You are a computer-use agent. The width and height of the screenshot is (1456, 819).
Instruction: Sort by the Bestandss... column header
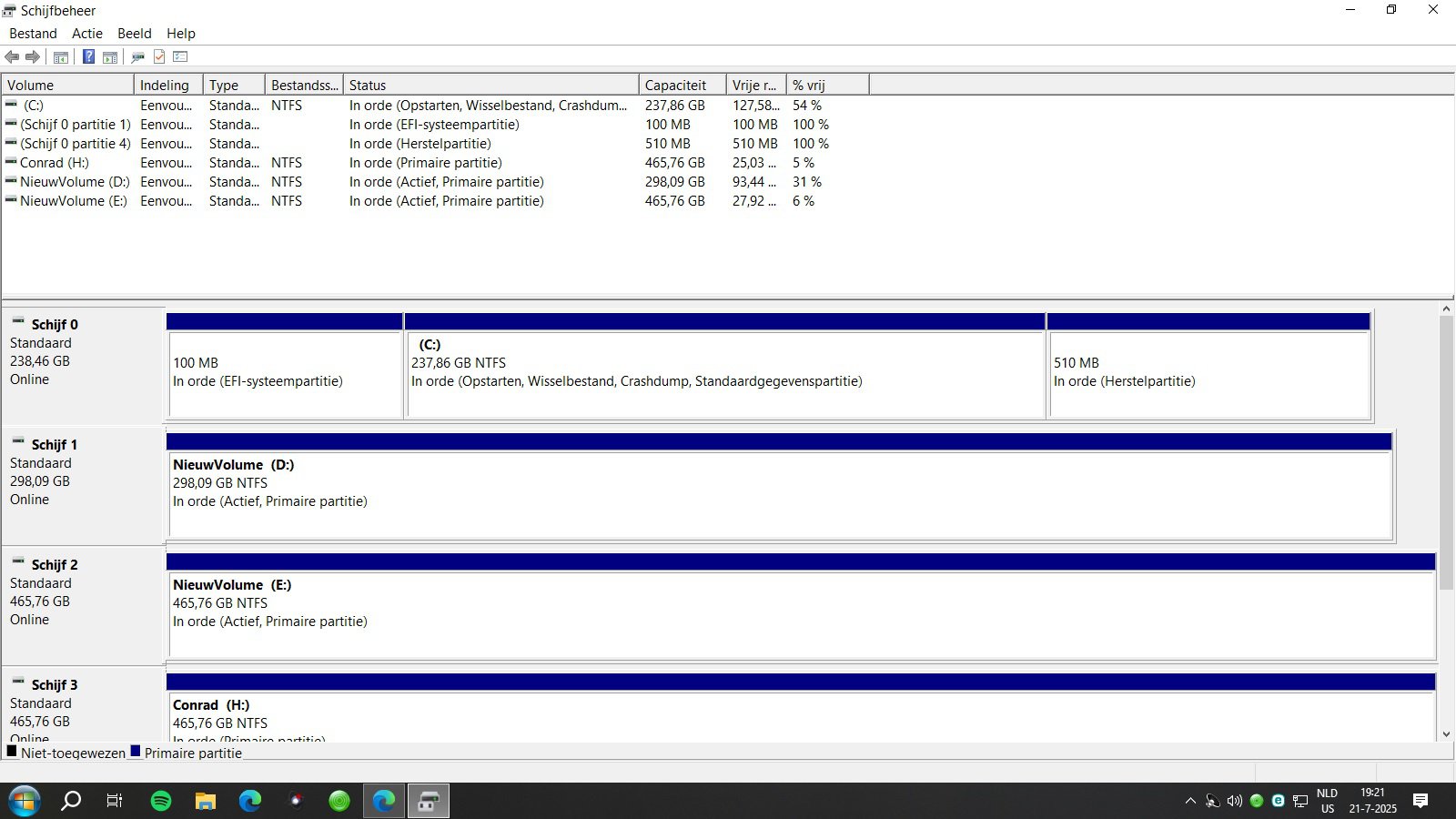click(x=304, y=85)
